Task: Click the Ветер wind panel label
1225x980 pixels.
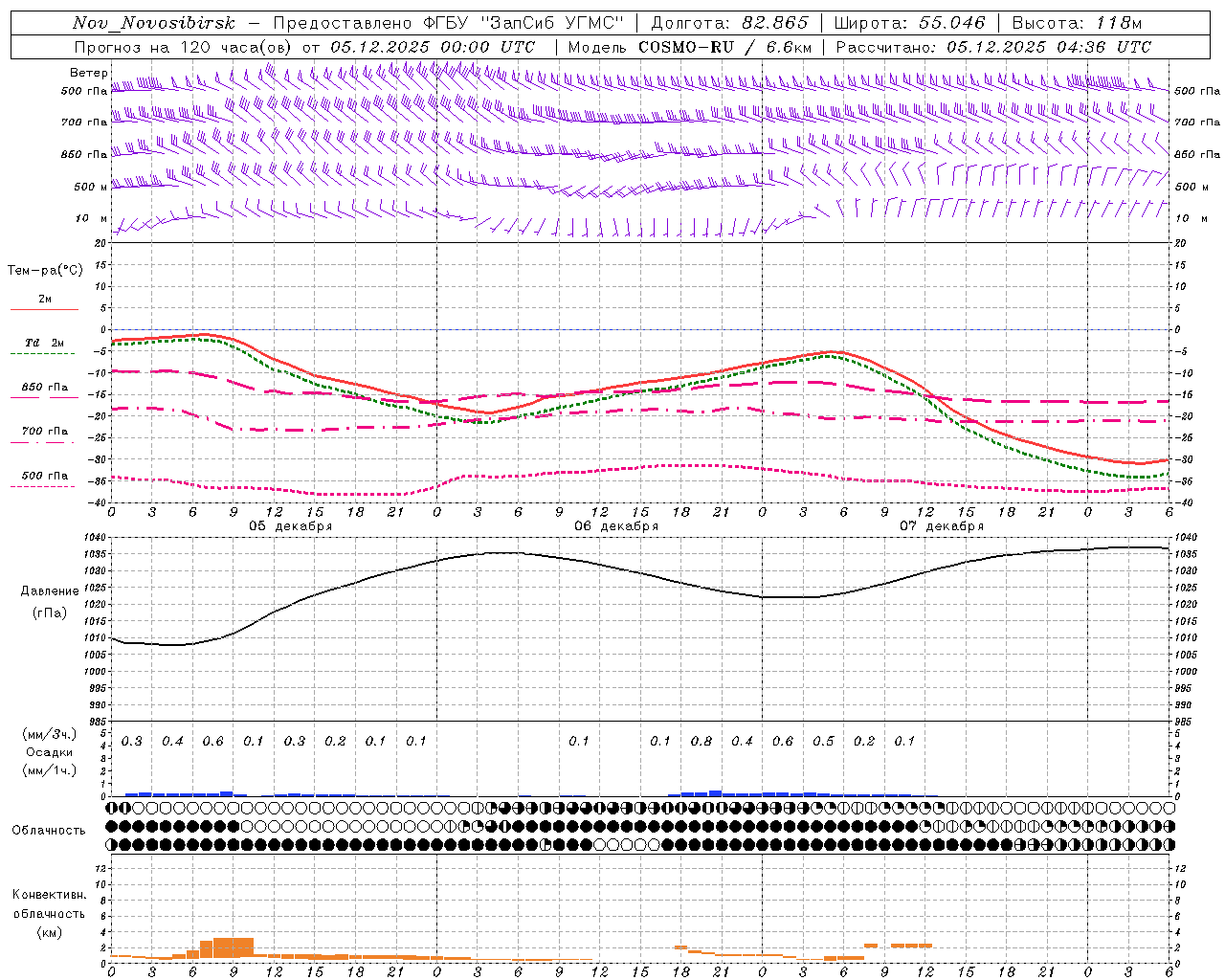Action: coord(88,73)
